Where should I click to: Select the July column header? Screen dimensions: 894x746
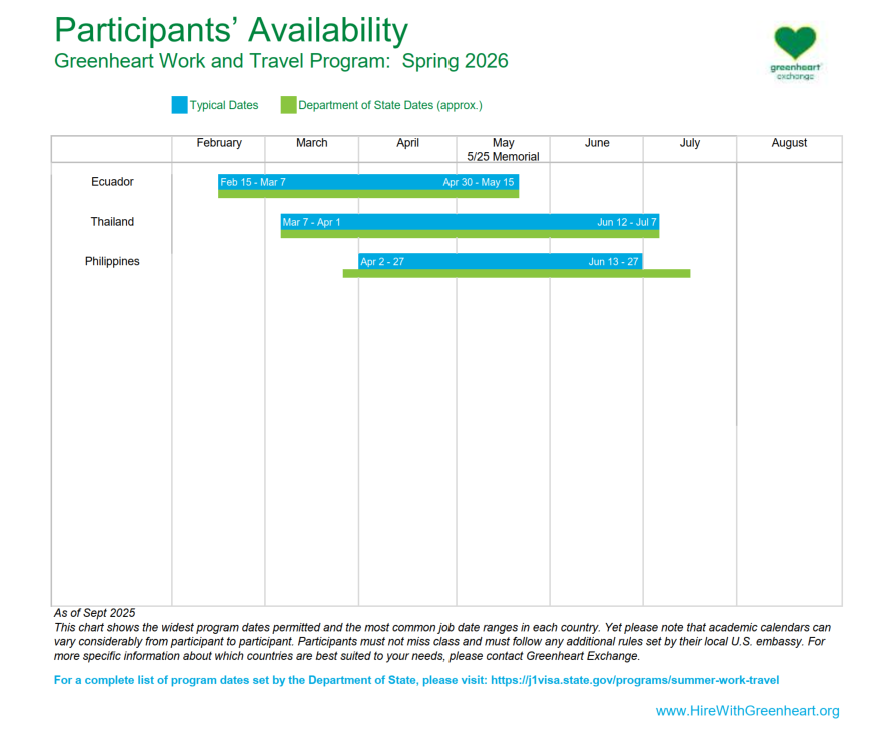(x=690, y=143)
